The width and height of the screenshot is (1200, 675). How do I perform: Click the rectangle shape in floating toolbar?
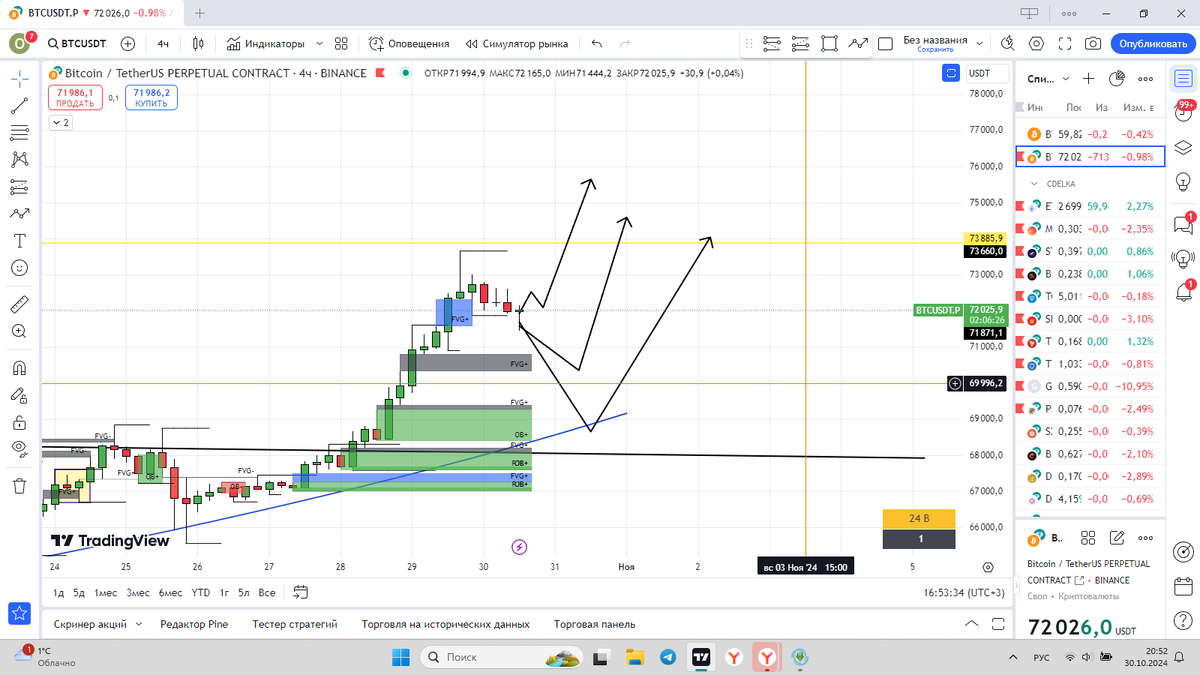click(829, 44)
